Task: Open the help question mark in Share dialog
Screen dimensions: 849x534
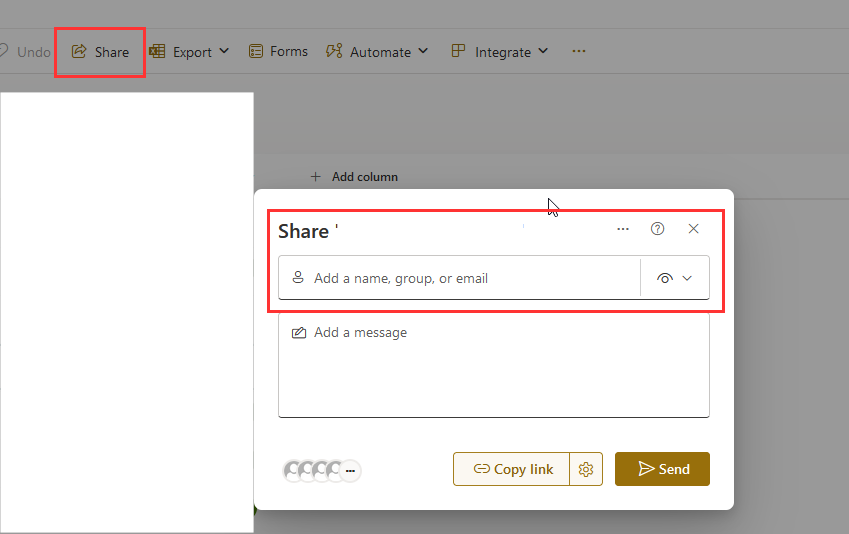Action: click(x=657, y=229)
